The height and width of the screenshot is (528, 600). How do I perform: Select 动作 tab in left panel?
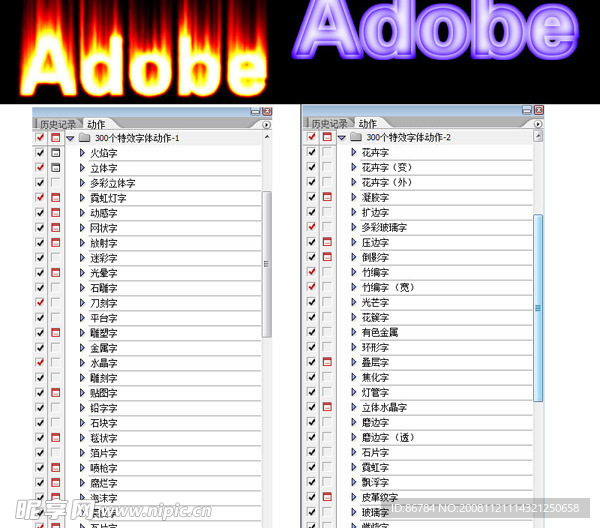96,124
